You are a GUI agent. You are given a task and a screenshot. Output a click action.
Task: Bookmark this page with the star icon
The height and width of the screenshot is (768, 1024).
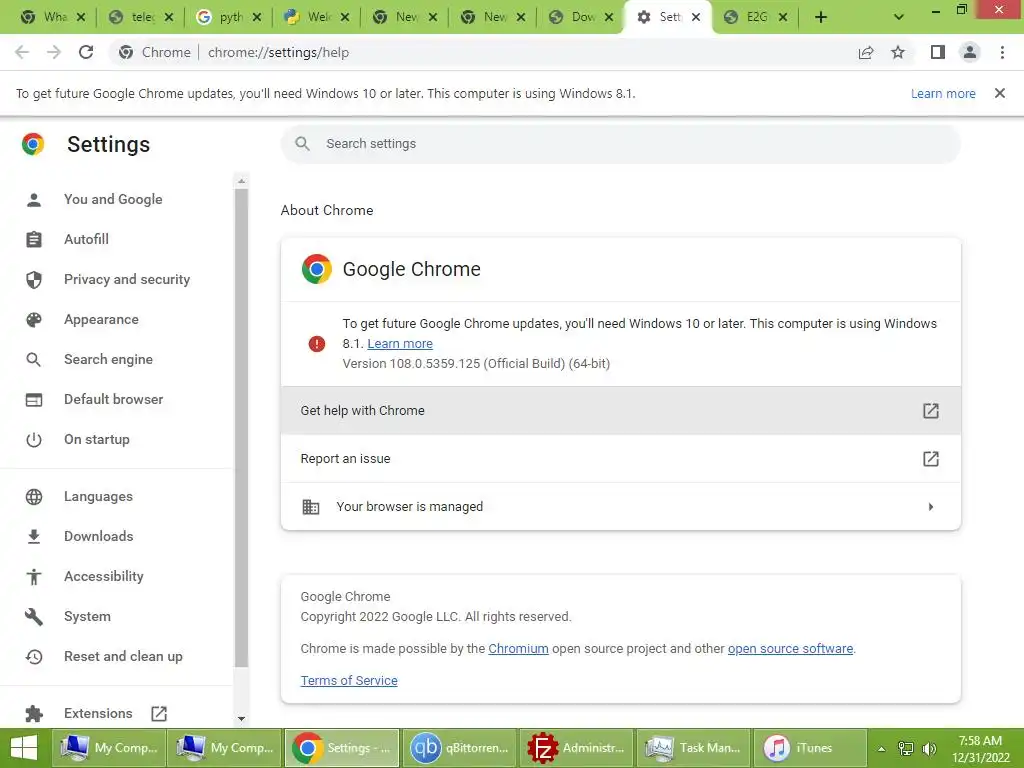[x=898, y=52]
